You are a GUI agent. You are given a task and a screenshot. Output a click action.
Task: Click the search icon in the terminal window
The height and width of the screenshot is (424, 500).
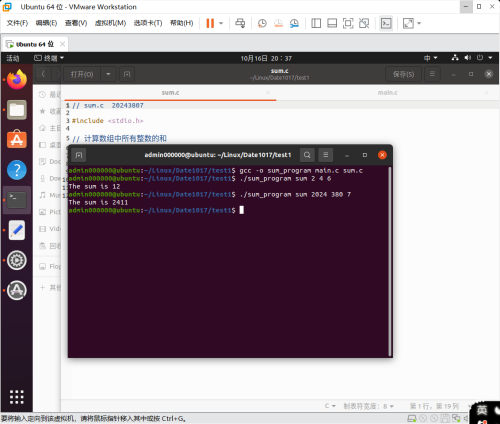click(x=307, y=155)
